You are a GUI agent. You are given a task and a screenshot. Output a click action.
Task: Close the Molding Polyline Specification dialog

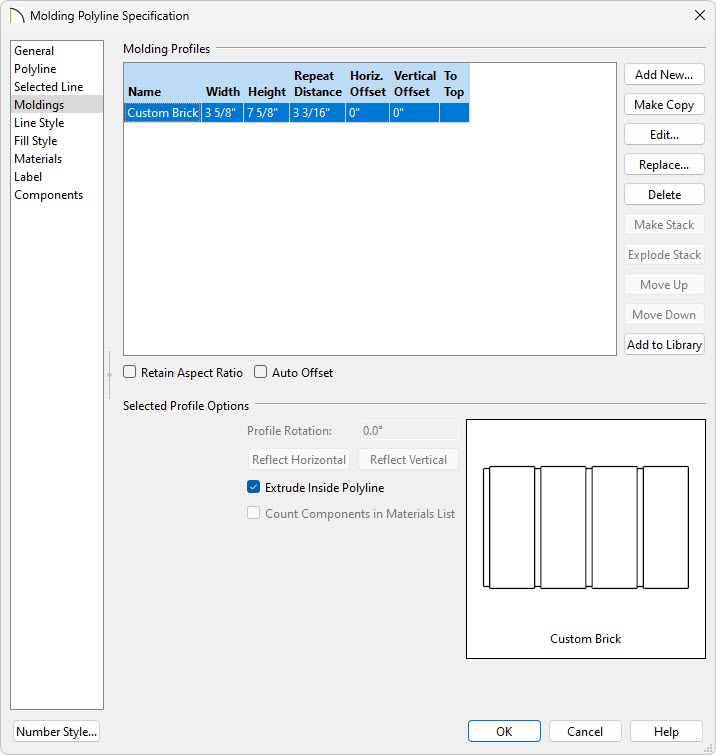click(700, 15)
